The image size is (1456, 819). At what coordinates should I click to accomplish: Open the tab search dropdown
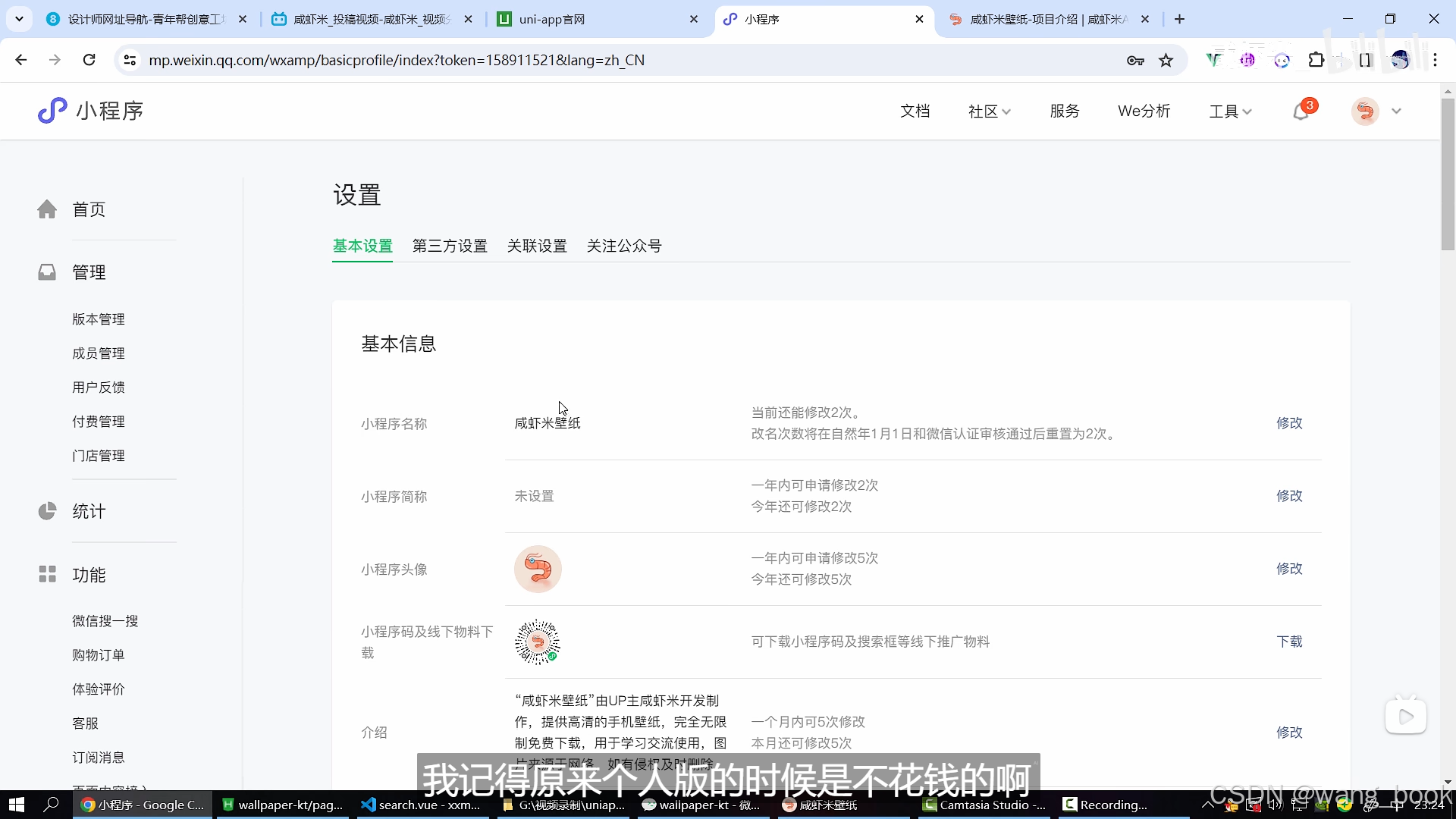tap(19, 19)
